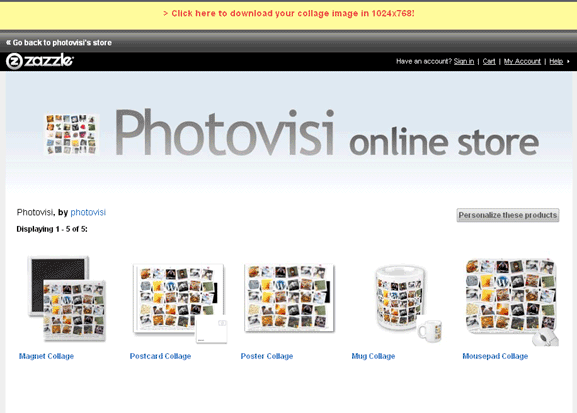
Task: Open the Cart link
Action: pos(489,61)
